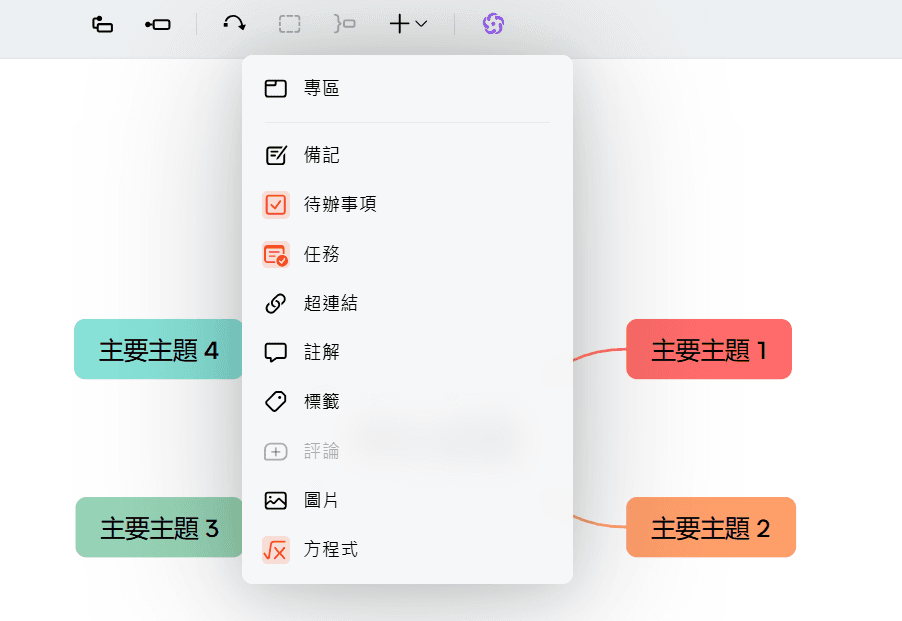Select the insert subtopic tool icon
This screenshot has width=902, height=621.
click(102, 23)
